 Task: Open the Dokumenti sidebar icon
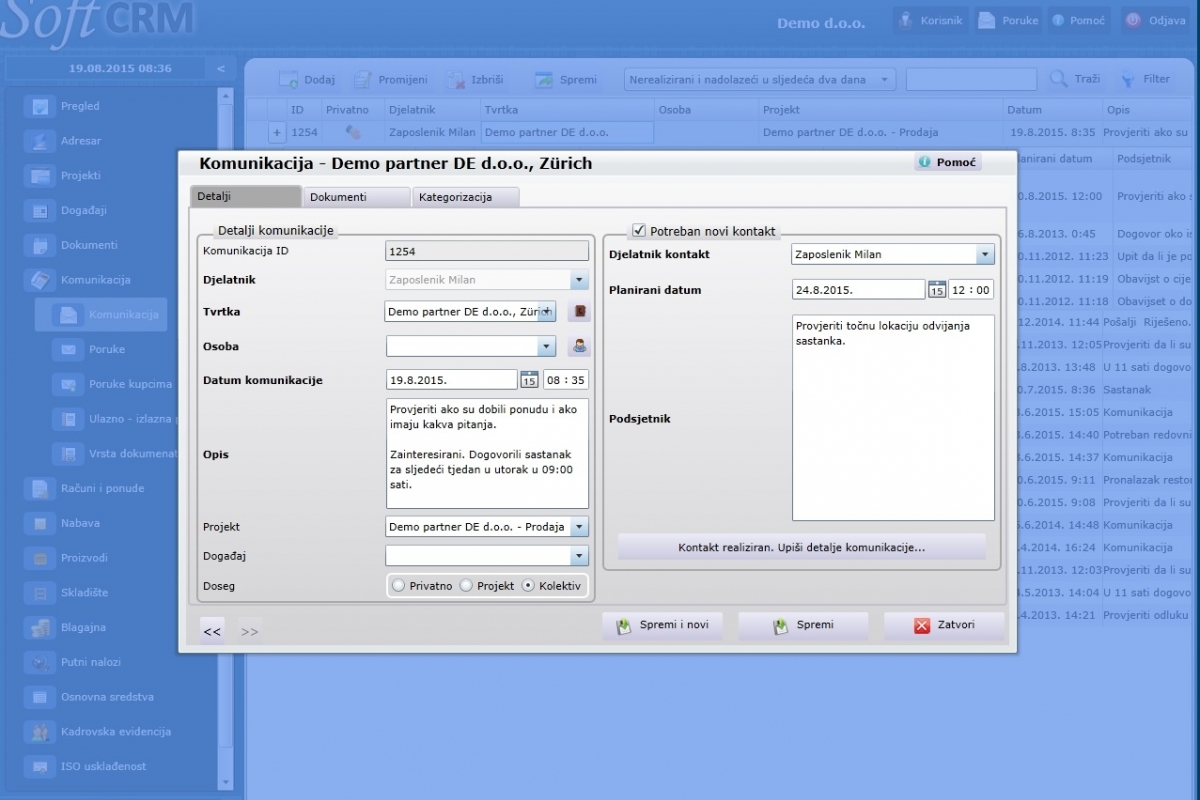coord(40,245)
